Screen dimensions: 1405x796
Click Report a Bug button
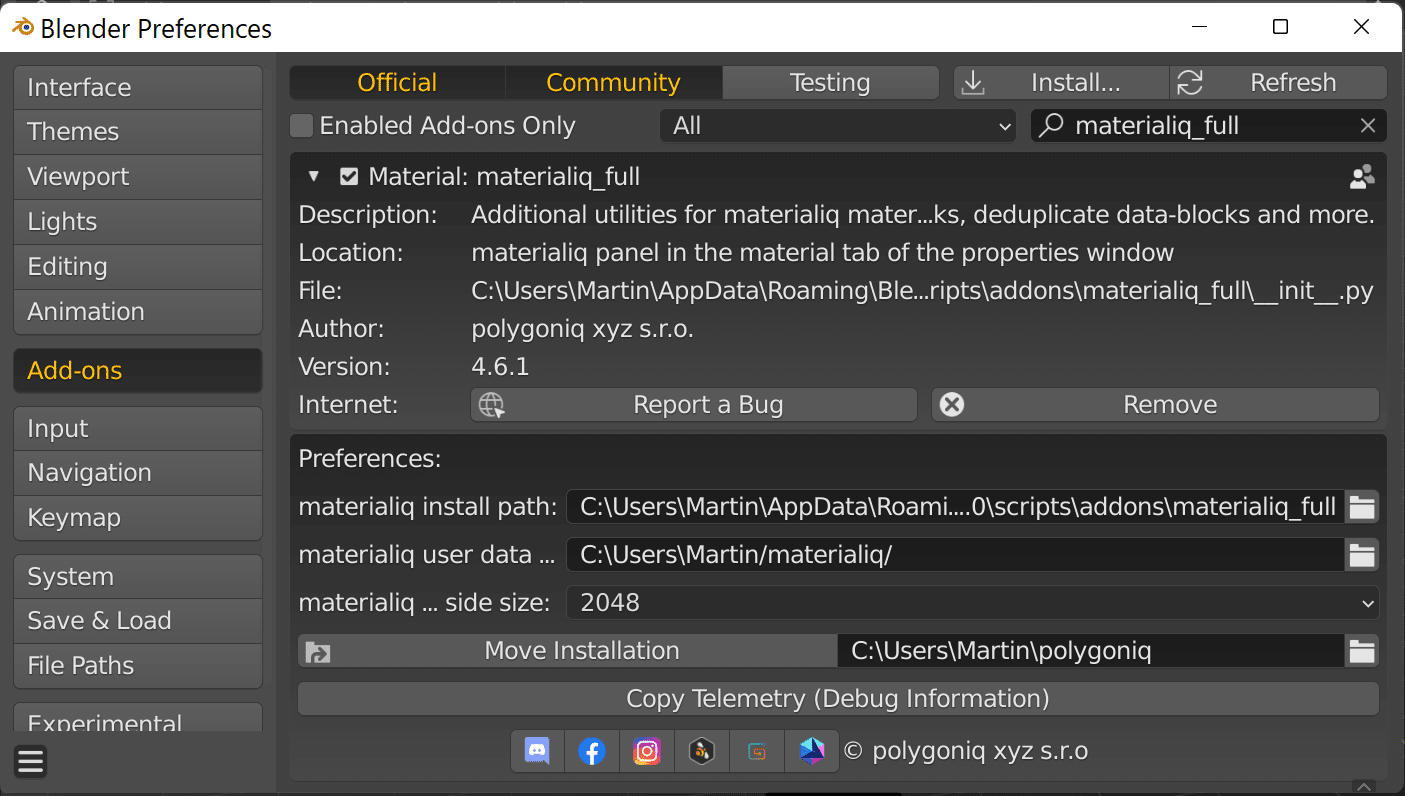[x=694, y=405]
